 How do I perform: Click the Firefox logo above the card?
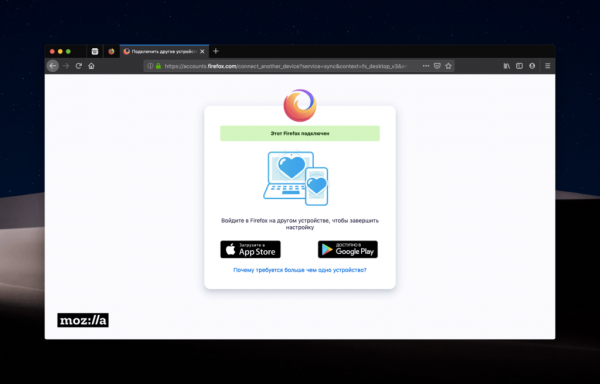point(300,105)
